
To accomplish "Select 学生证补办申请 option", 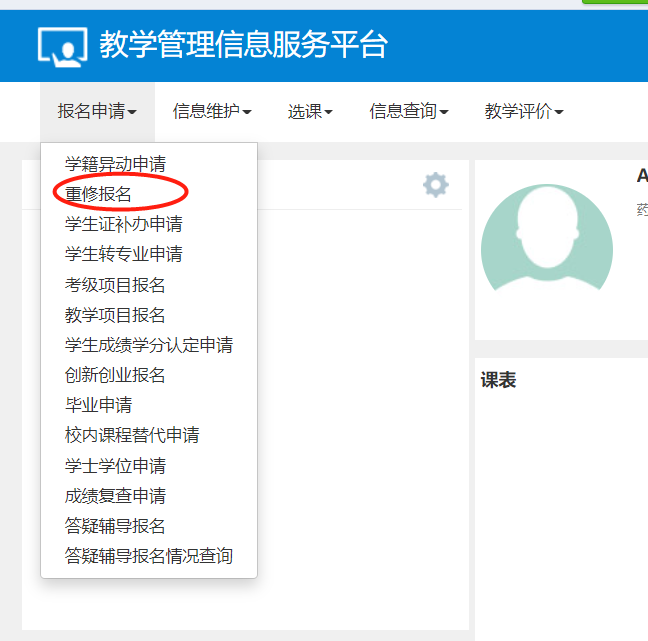I will pos(123,224).
